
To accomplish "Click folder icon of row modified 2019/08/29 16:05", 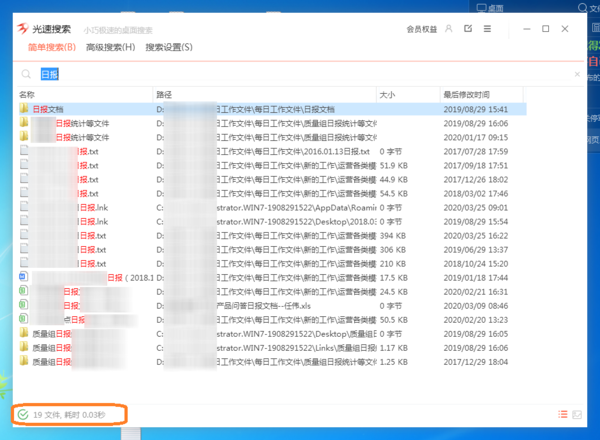I will 24,333.
